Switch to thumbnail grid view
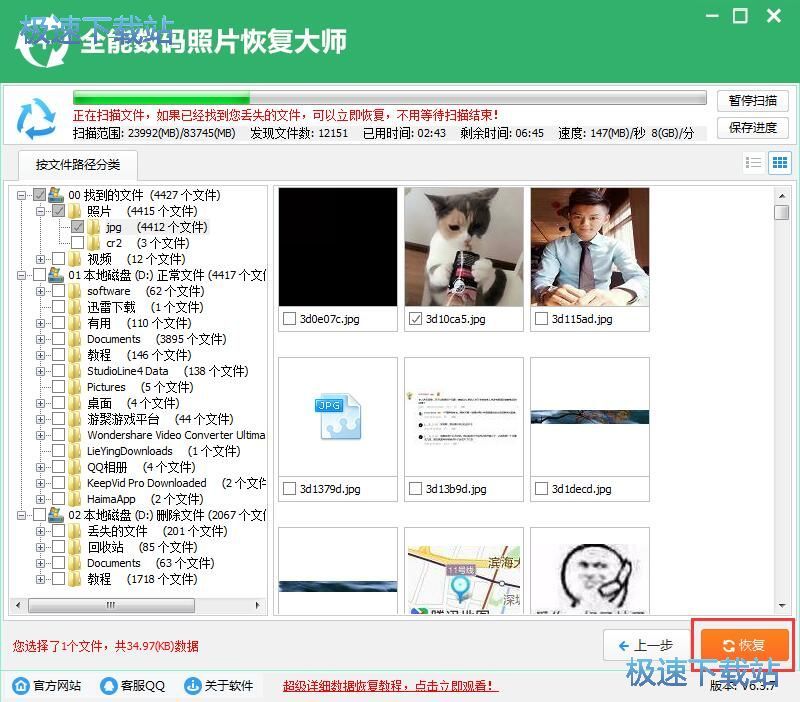The image size is (800, 702). (780, 163)
